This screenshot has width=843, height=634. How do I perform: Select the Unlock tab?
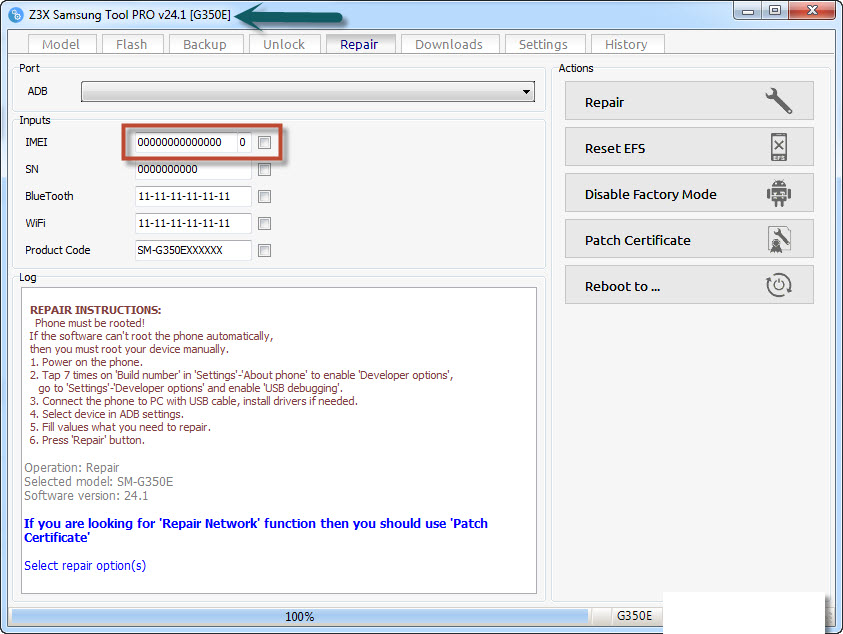click(x=284, y=44)
